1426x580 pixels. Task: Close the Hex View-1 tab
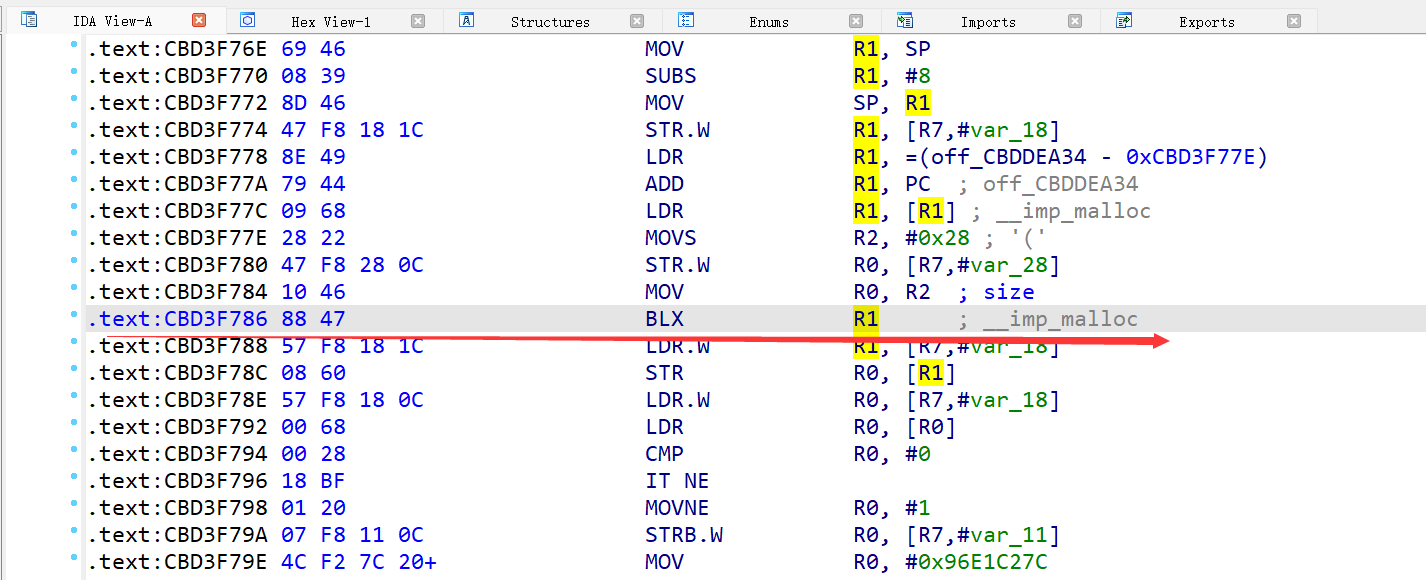418,21
